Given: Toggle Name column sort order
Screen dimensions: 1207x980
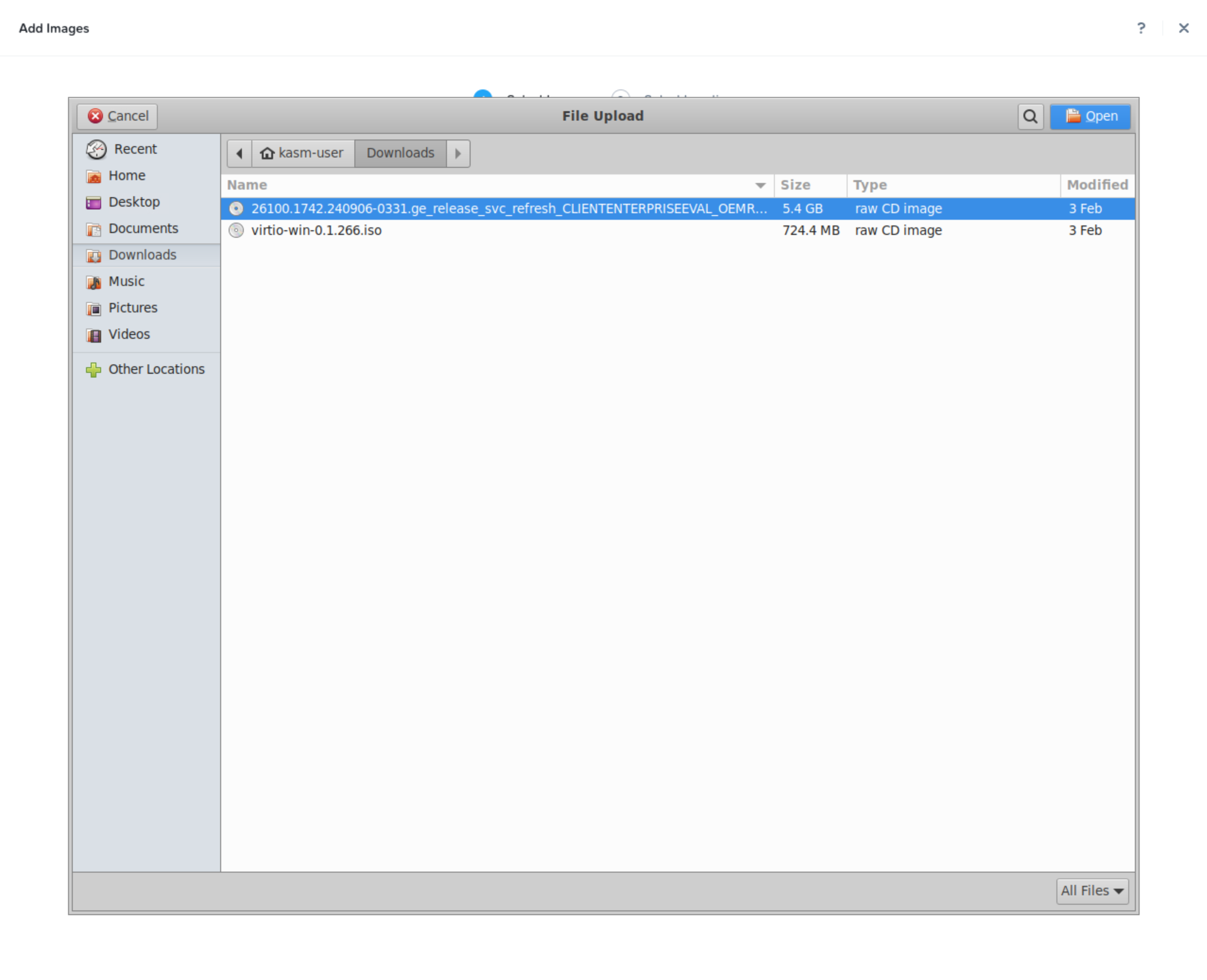Looking at the screenshot, I should [246, 185].
